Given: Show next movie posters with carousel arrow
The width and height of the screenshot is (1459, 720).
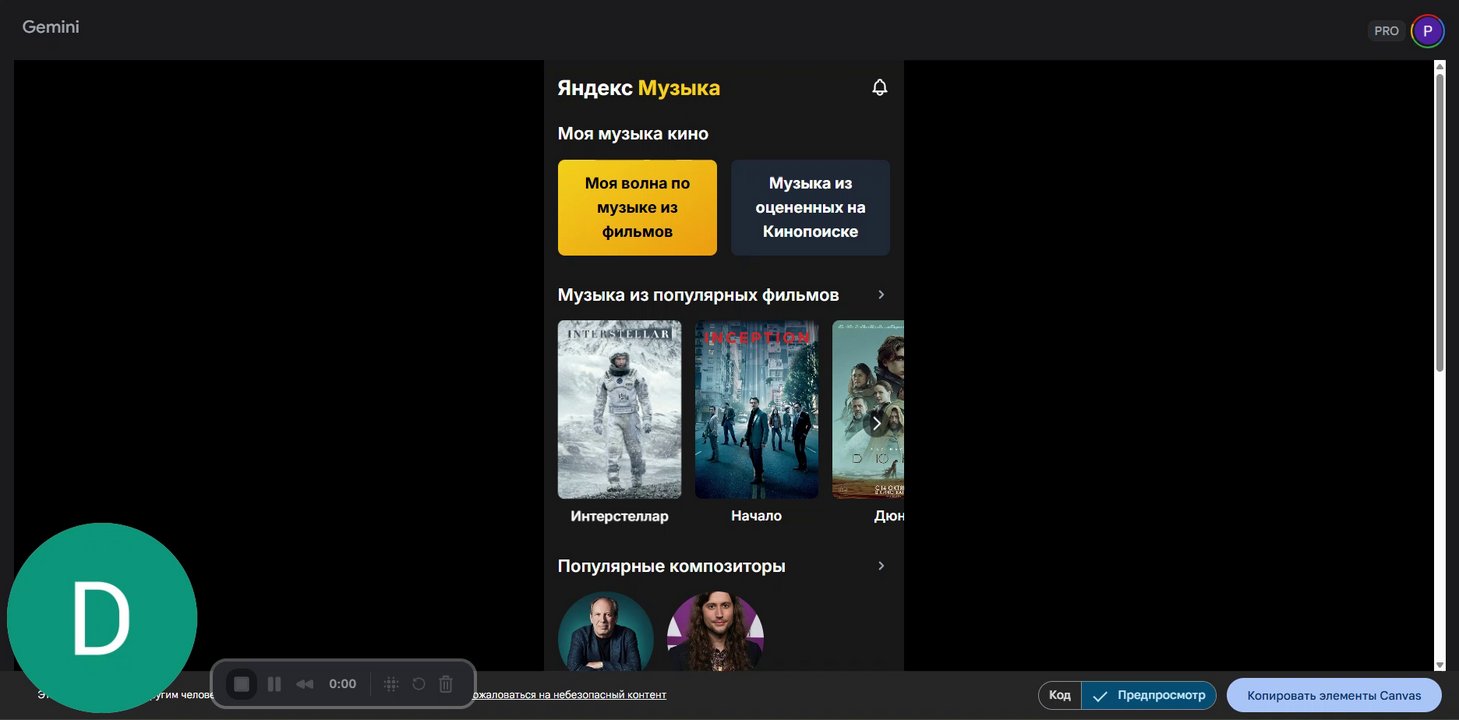Looking at the screenshot, I should pos(877,423).
